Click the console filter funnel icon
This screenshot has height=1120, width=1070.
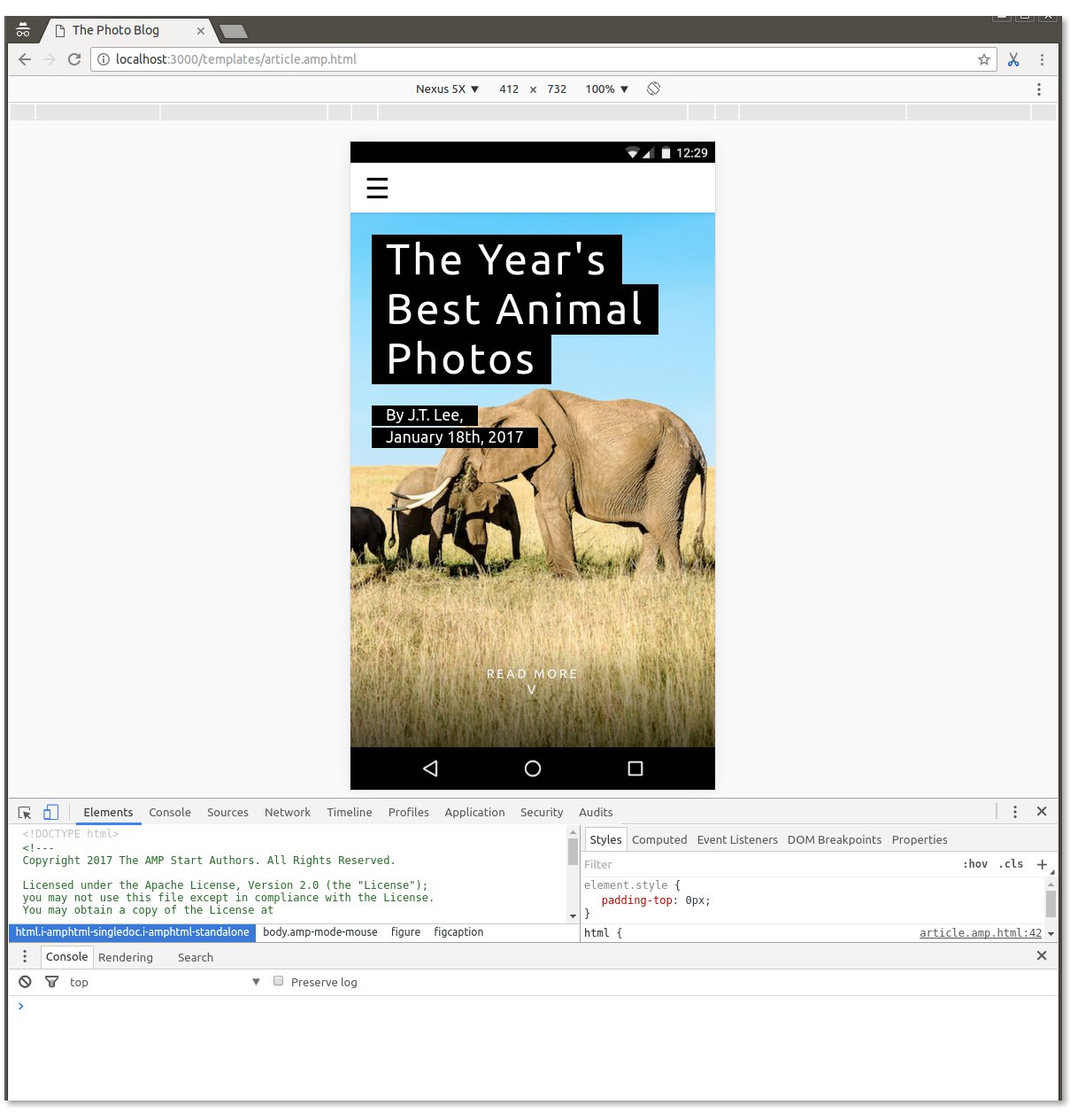pyautogui.click(x=52, y=982)
